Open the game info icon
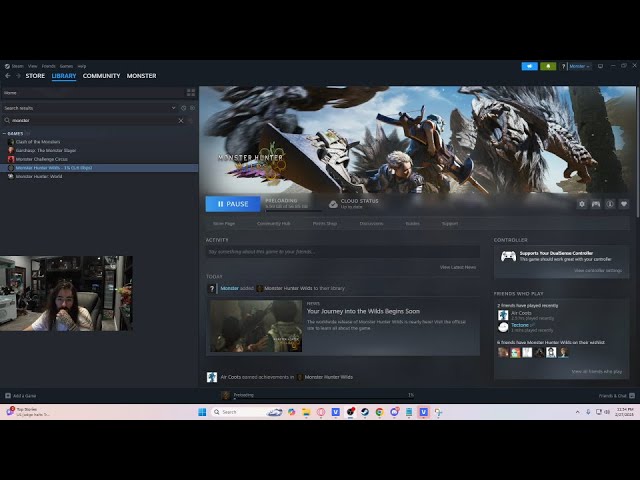640x480 pixels. click(610, 204)
